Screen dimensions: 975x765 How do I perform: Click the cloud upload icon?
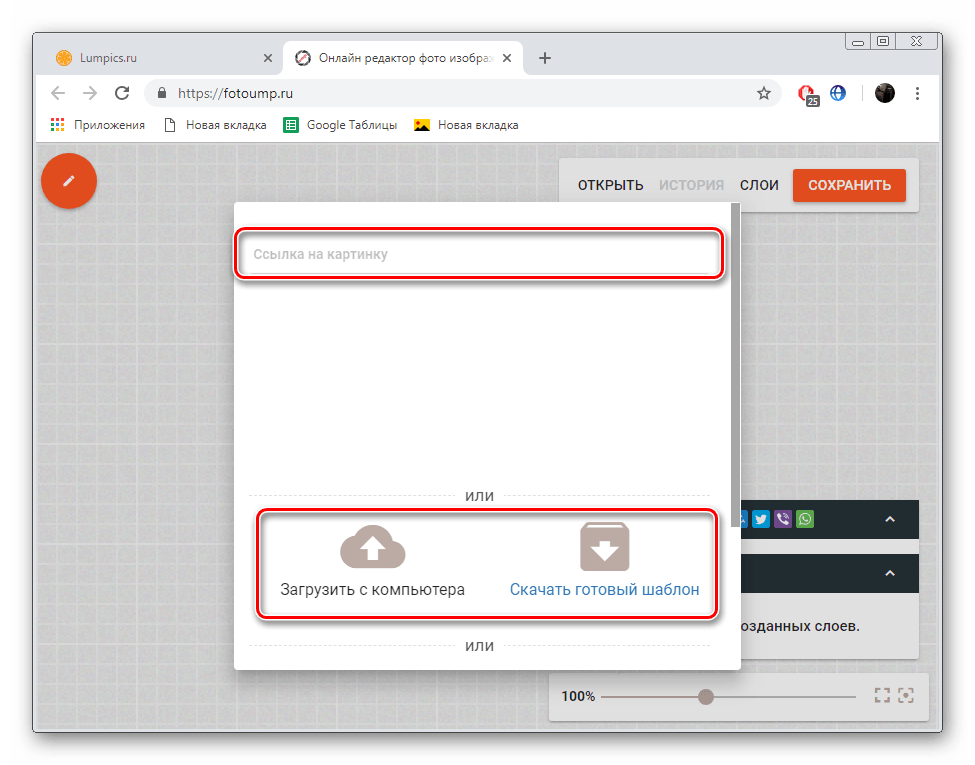(x=372, y=547)
